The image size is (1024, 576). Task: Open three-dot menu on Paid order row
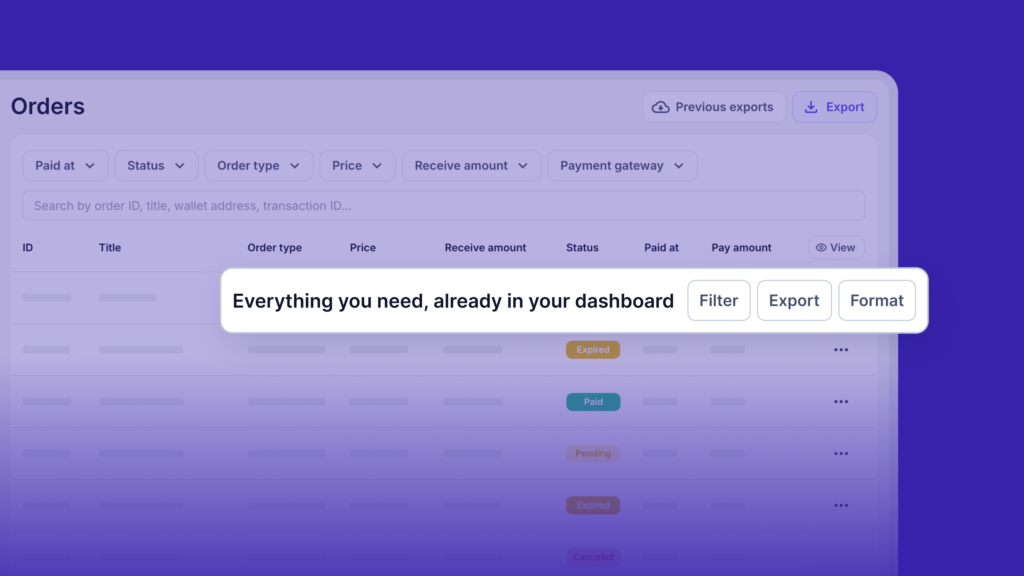(x=840, y=402)
